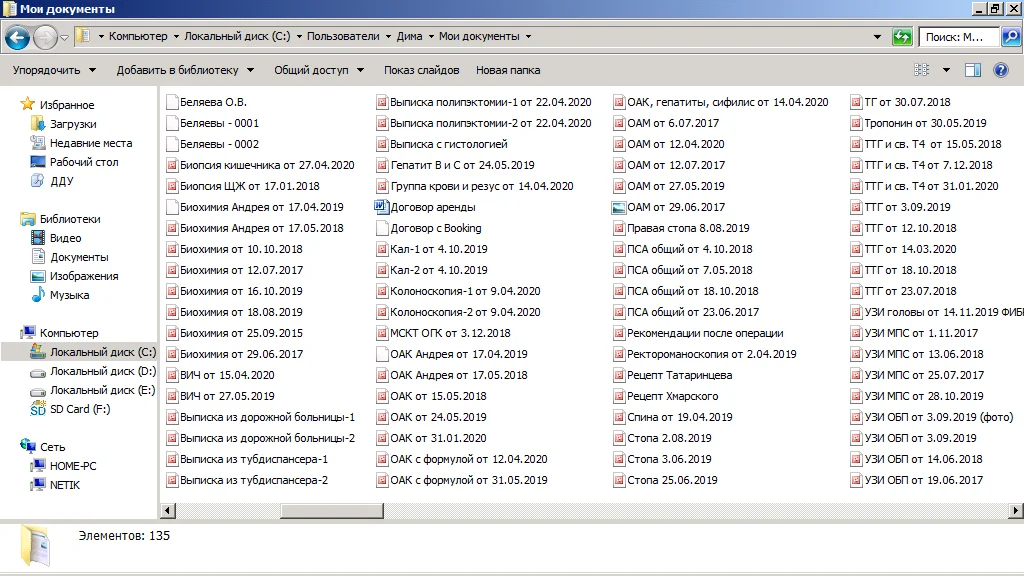Select PDF icon of УЗИ ОБП от 3.09.2019 (фото)
The image size is (1024, 576).
pos(856,417)
